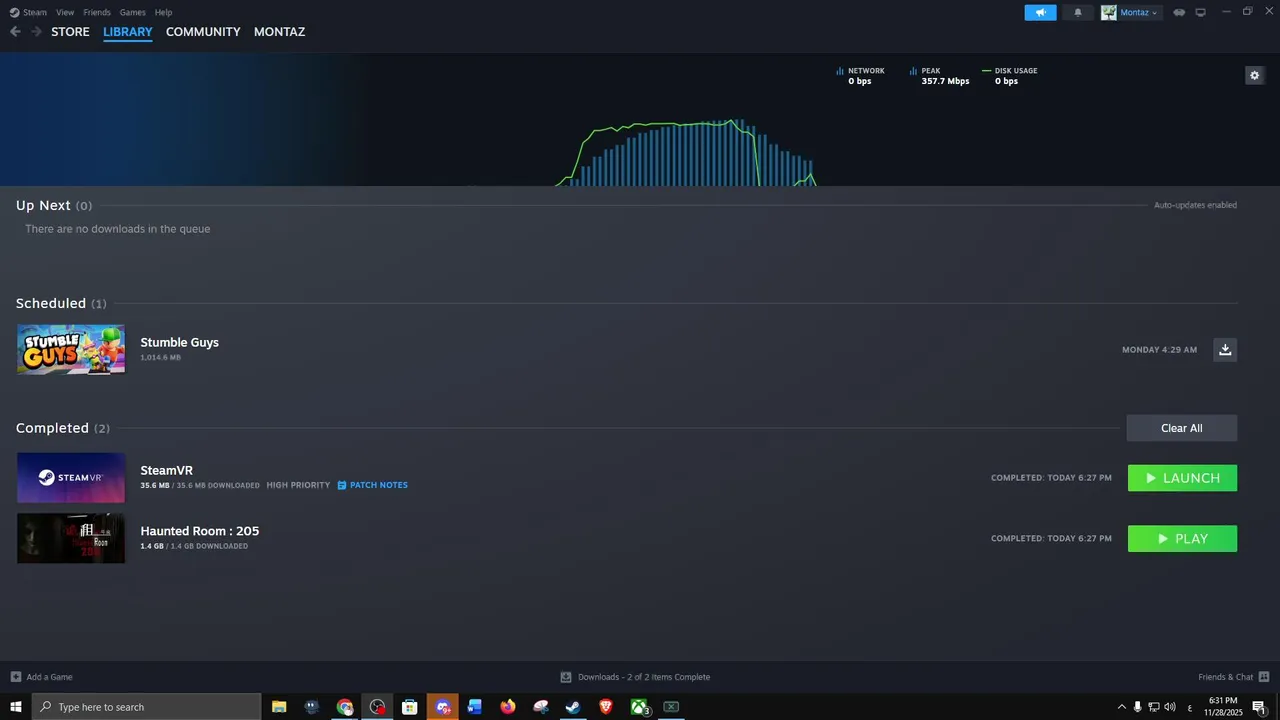Click Stumble Guys 1,014.6 MB size text
The width and height of the screenshot is (1280, 720).
tap(160, 357)
